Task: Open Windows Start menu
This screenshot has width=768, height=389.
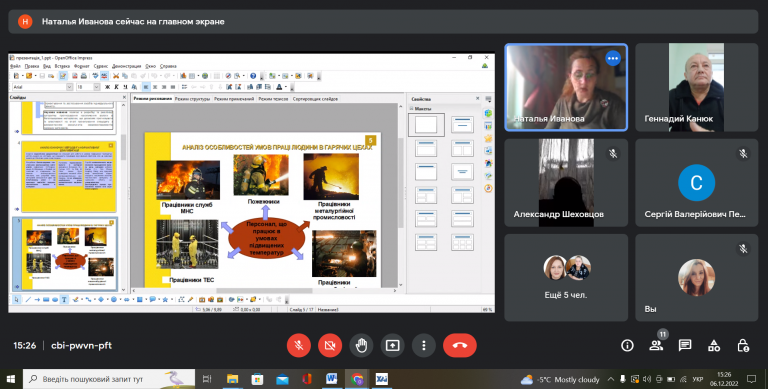Action: coord(10,379)
